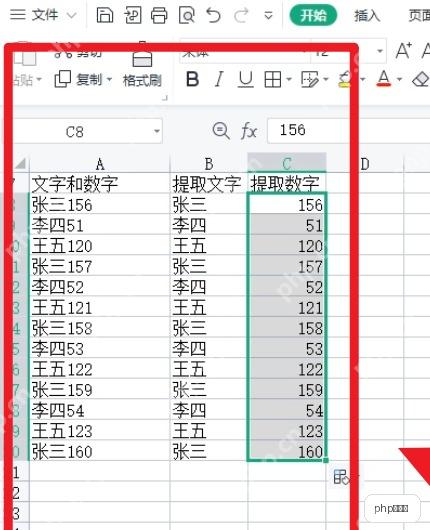The width and height of the screenshot is (430, 530).
Task: Click the 复制 copy button
Action: click(78, 80)
